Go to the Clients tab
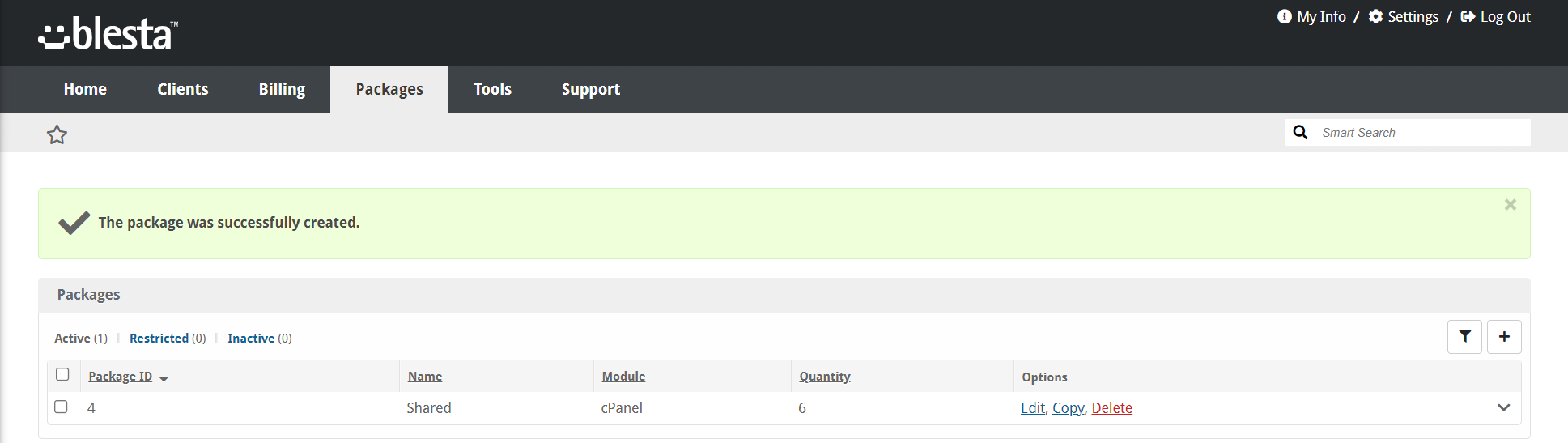1568x443 pixels. click(183, 89)
